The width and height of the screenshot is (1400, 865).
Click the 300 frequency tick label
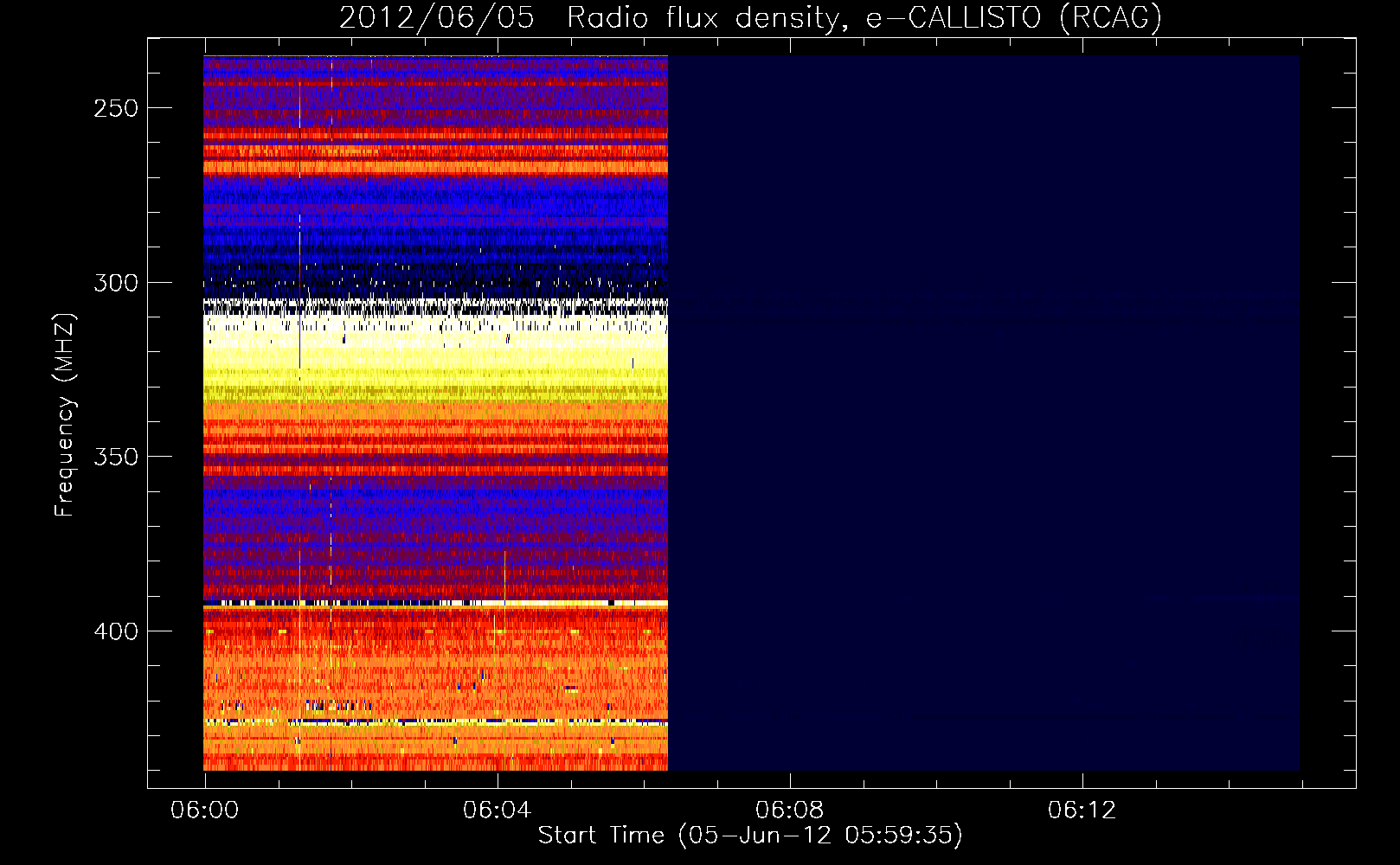116,283
